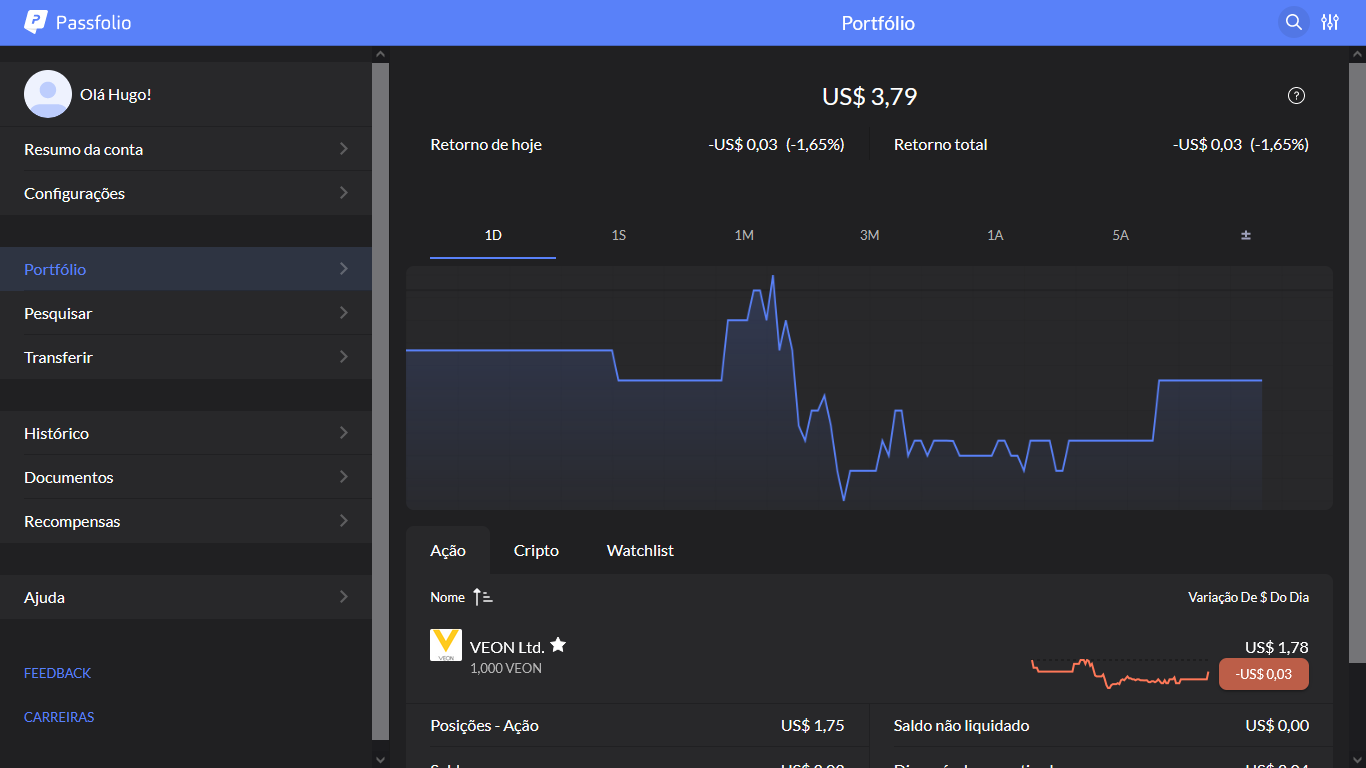This screenshot has height=768, width=1366.
Task: Click the CARREIRAS link
Action: tap(59, 717)
